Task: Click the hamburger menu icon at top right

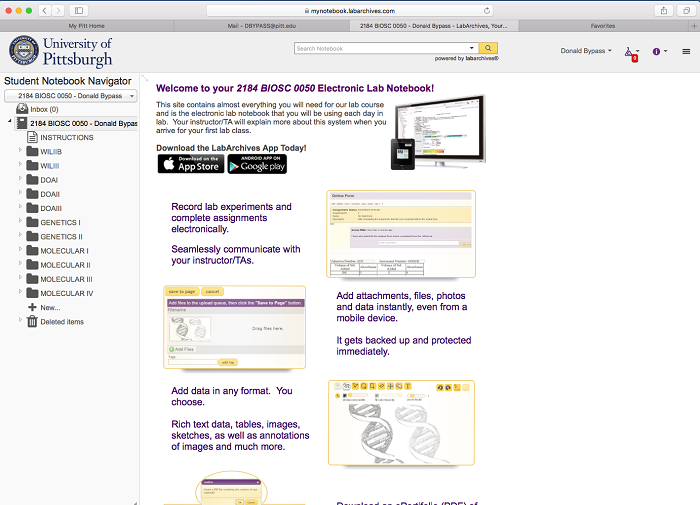Action: (686, 51)
